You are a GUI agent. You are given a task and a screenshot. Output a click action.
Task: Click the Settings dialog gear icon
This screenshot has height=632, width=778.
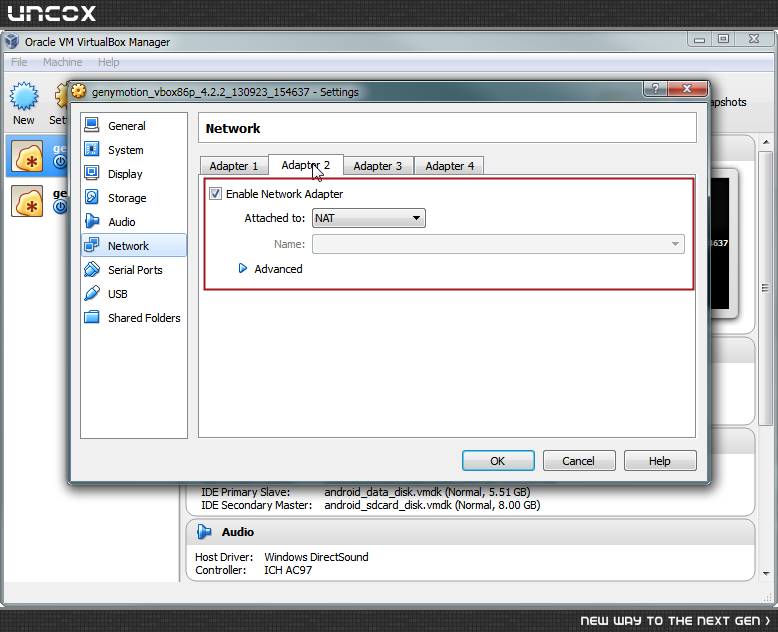(78, 91)
